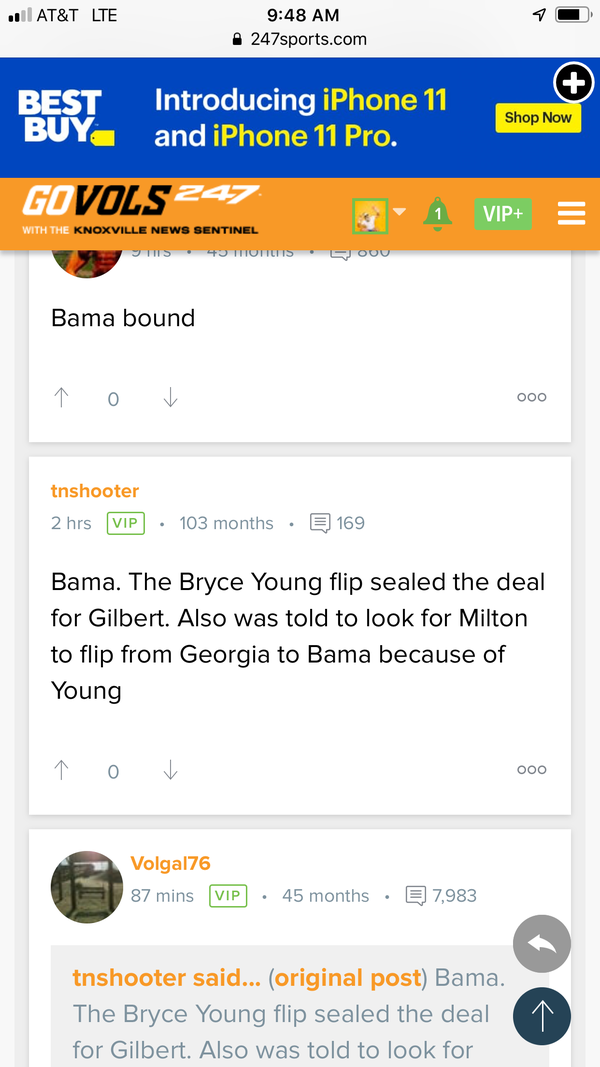Open the hamburger menu in the header
Screen dimensions: 600x1067
(571, 213)
